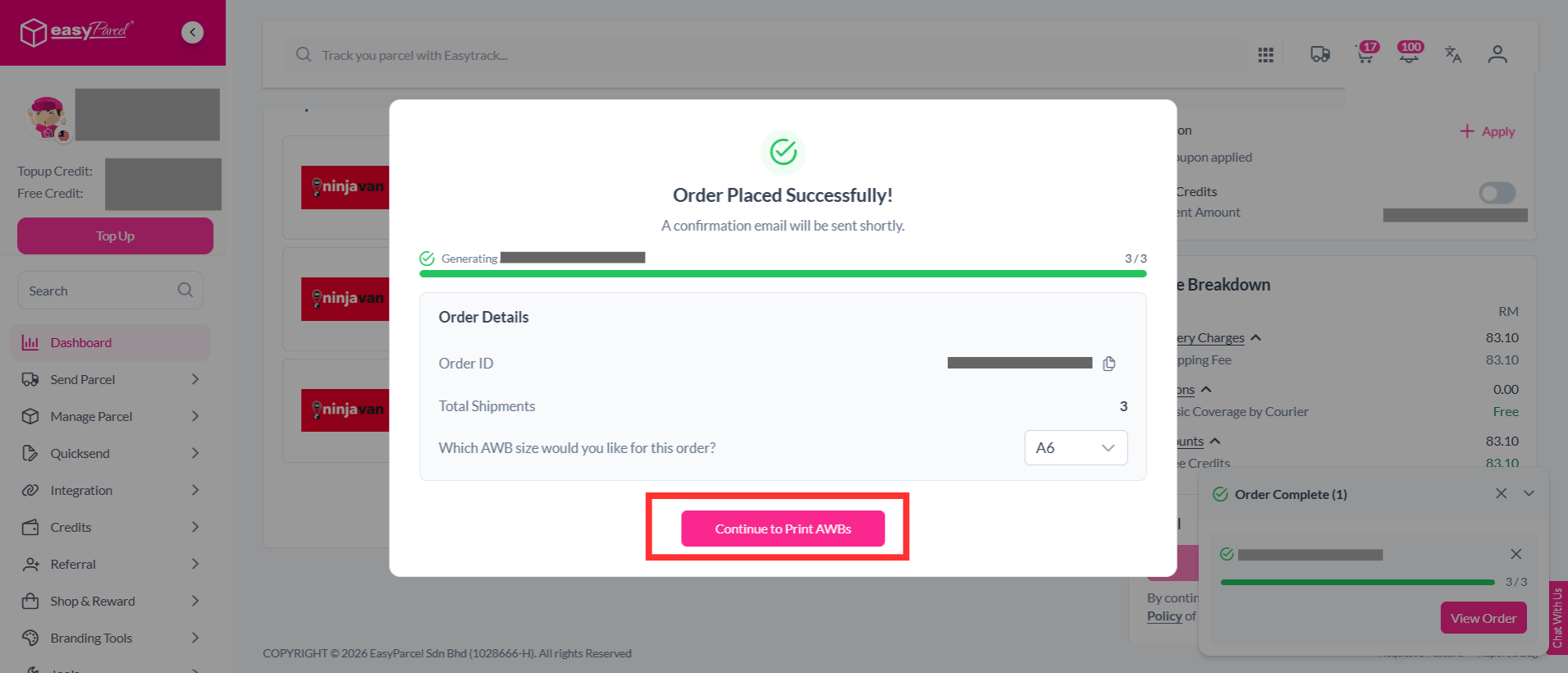Click the green order progress bar
Screen dimensions: 1568x673
pos(783,273)
